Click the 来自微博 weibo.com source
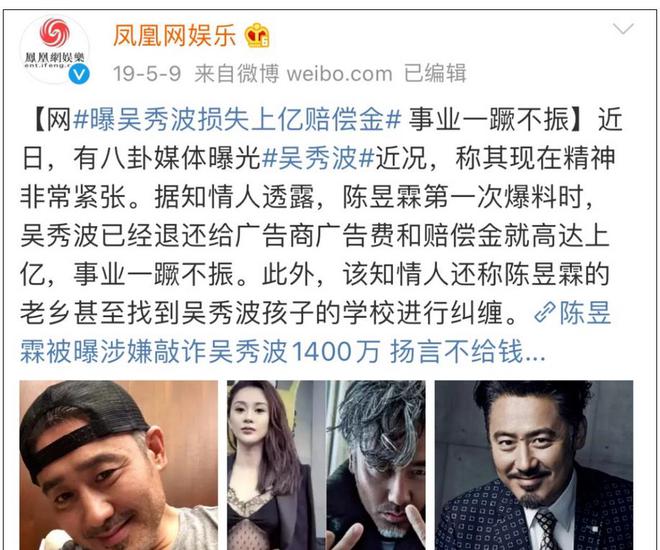660x550 pixels. [x=293, y=74]
